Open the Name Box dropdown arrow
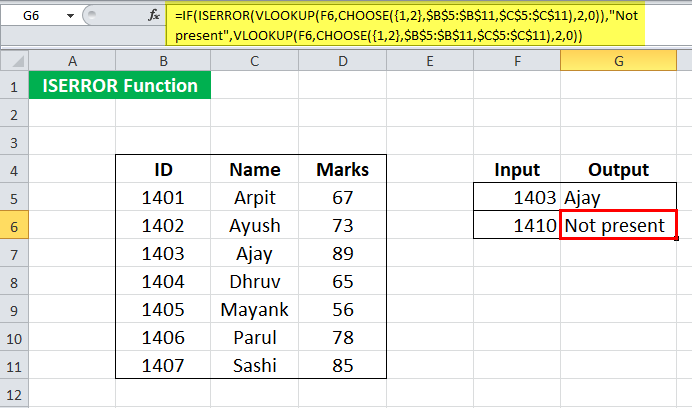Screen dimensions: 692x408 70,16
